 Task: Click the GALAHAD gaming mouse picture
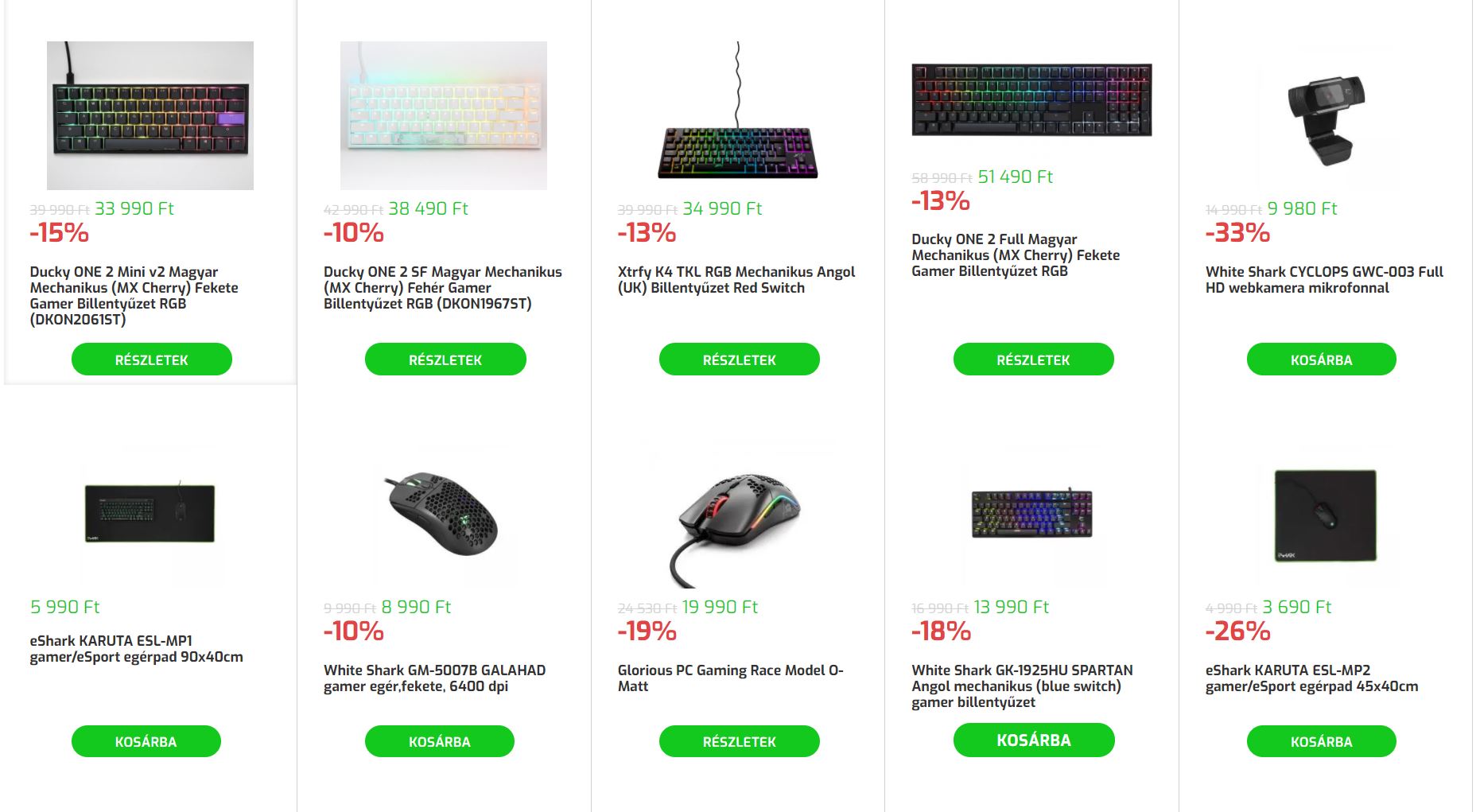point(444,514)
